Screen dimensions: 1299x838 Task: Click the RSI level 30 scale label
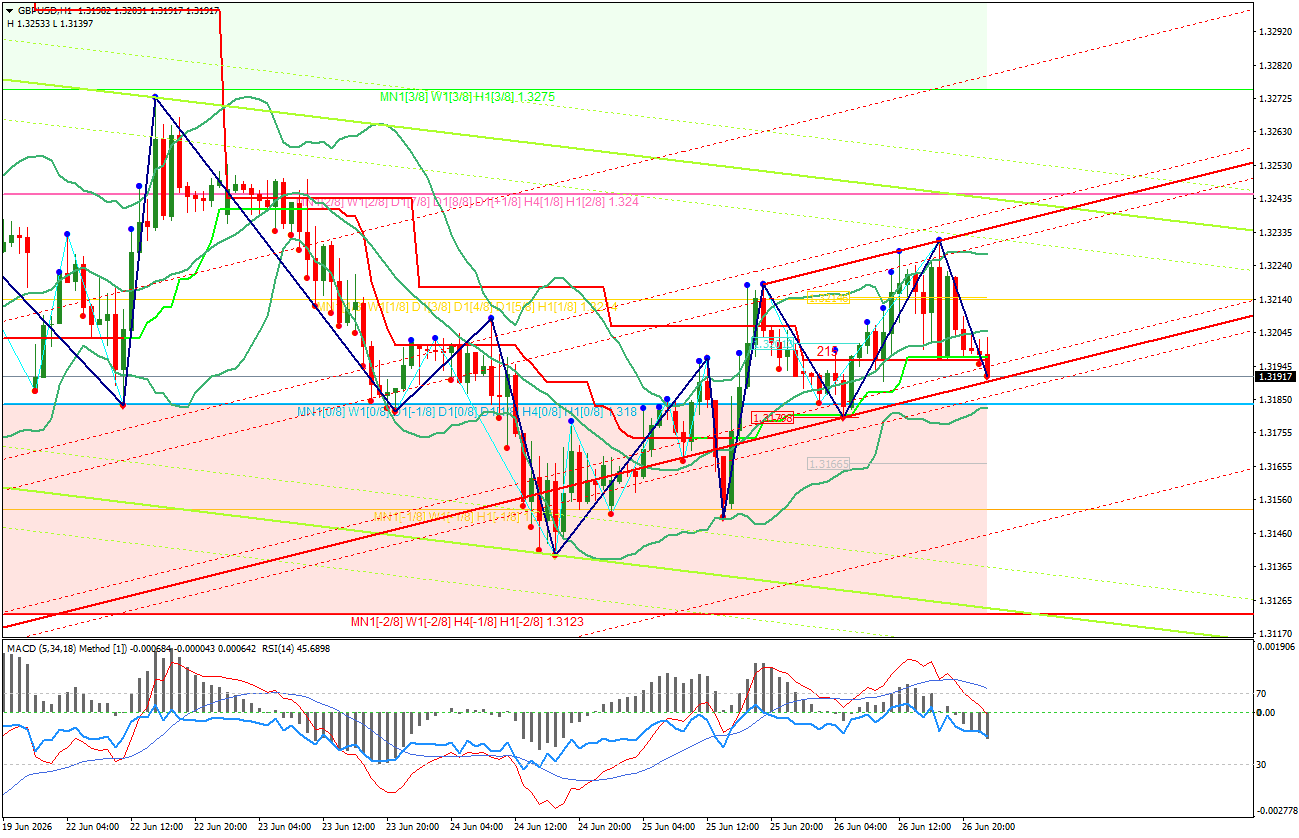coord(1262,765)
